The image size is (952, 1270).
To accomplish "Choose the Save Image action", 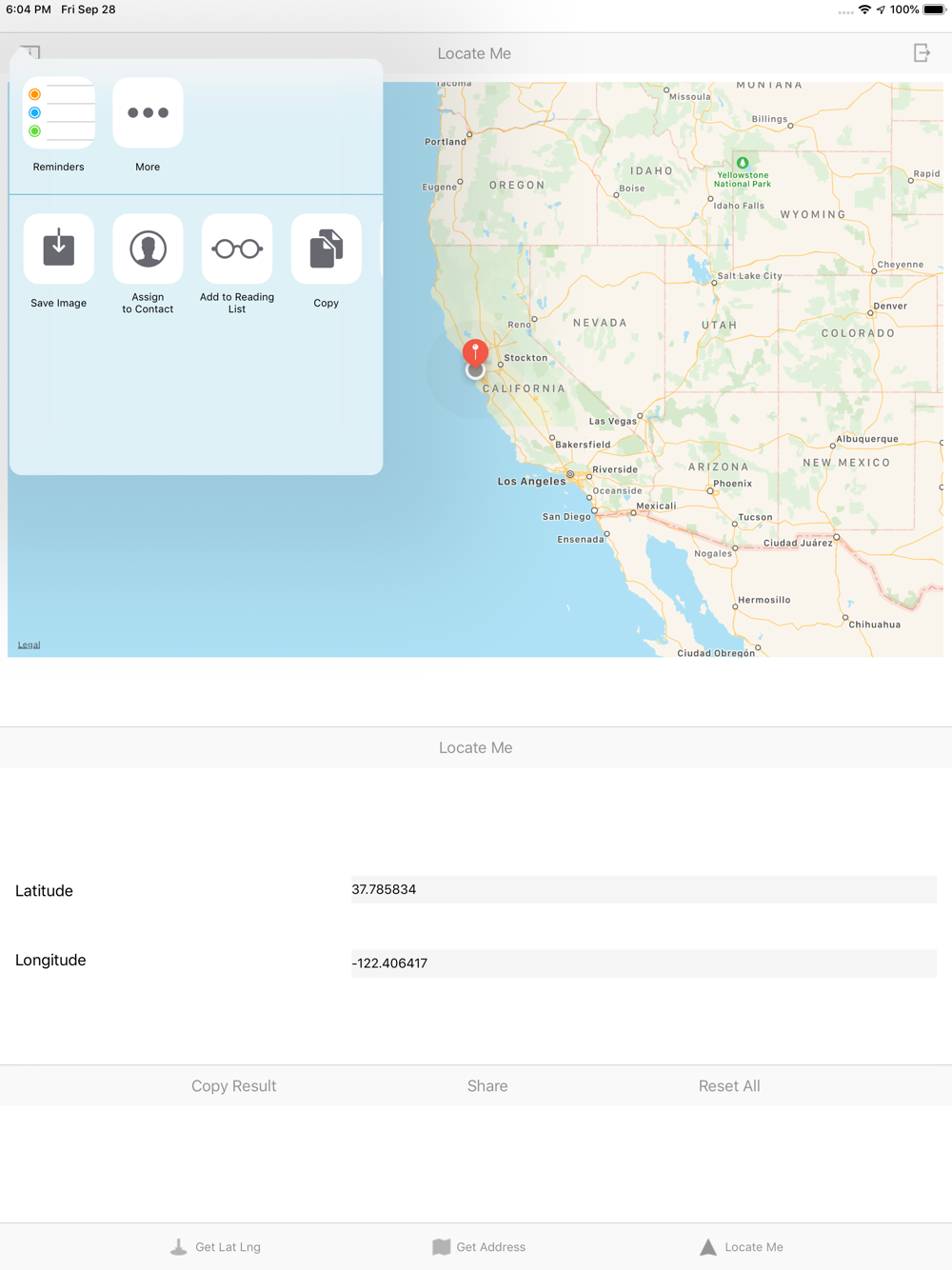I will (59, 249).
